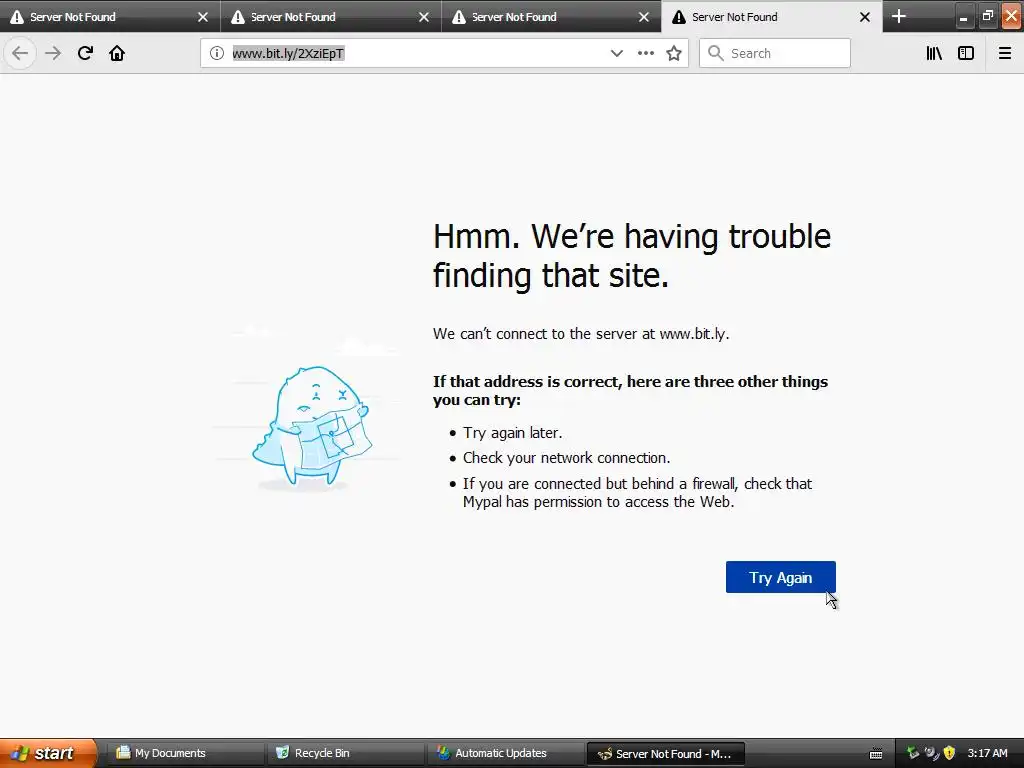Open the page actions three-dots menu
Viewport: 1024px width, 768px height.
[645, 53]
